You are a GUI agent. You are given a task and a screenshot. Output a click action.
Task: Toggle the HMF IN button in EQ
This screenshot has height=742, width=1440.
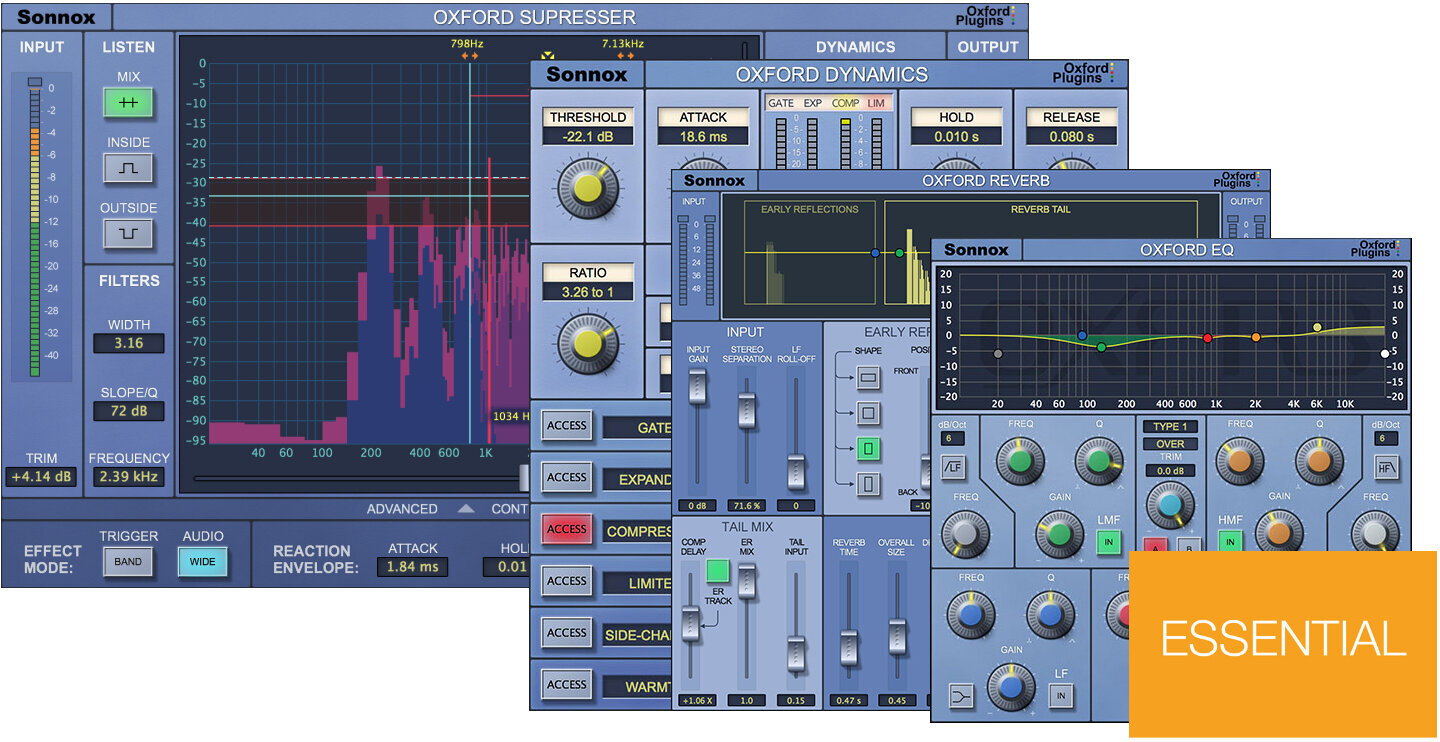tap(1230, 542)
